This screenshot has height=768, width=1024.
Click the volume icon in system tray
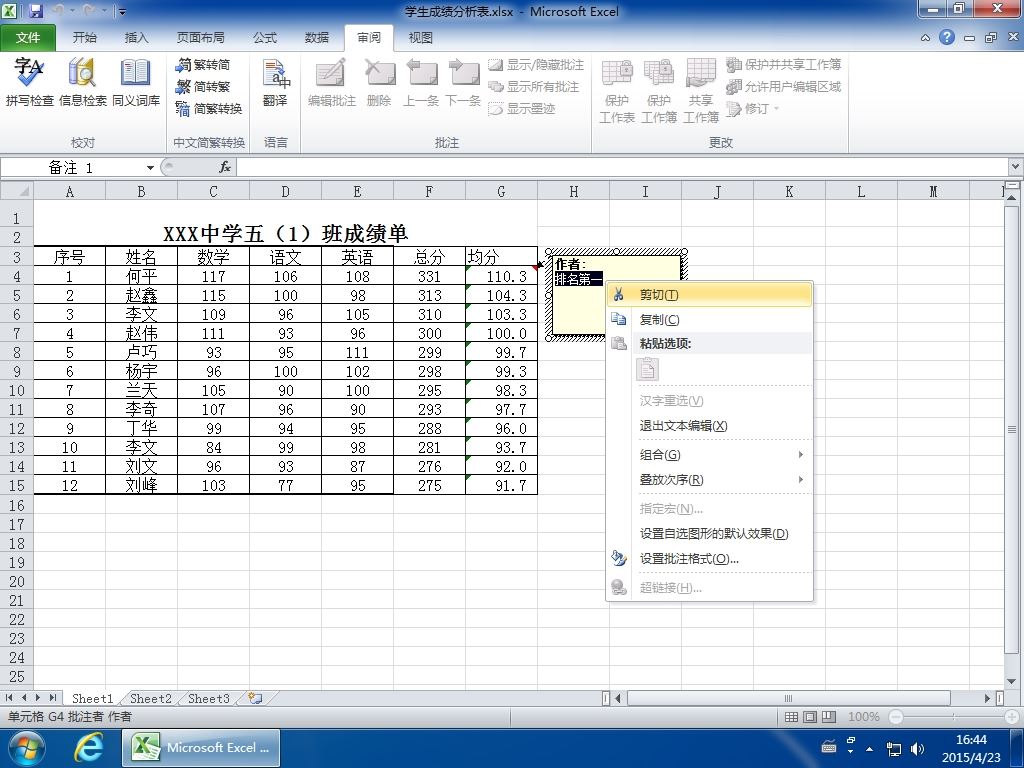pyautogui.click(x=918, y=748)
